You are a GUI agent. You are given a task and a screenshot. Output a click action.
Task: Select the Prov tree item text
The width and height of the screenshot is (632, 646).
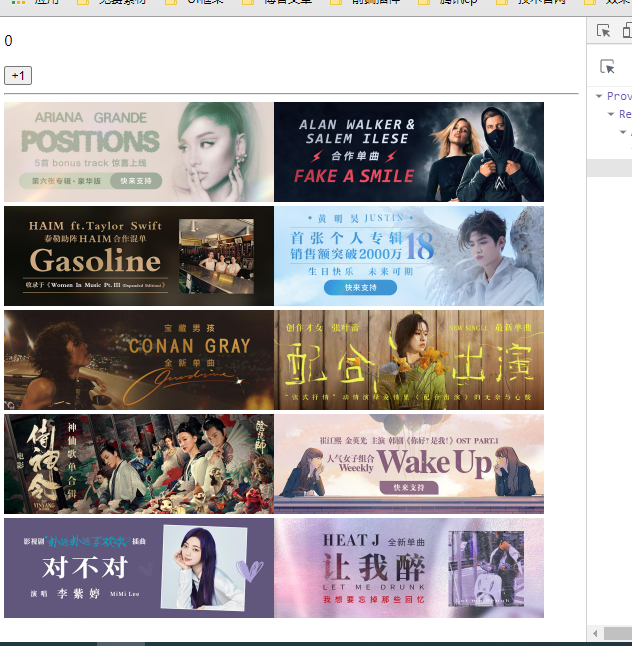click(619, 96)
